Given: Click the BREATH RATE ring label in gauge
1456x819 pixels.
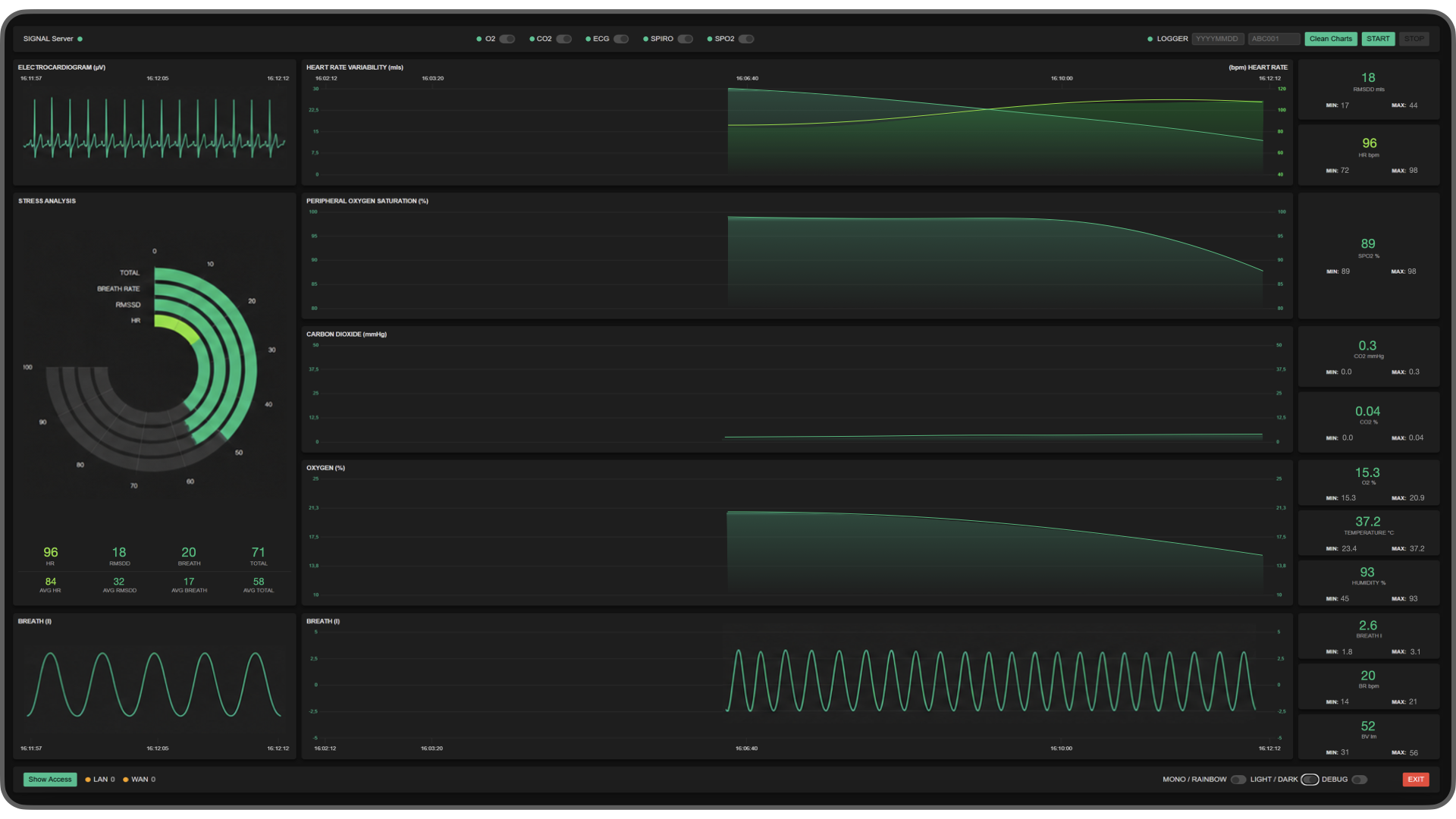Looking at the screenshot, I should click(x=118, y=289).
